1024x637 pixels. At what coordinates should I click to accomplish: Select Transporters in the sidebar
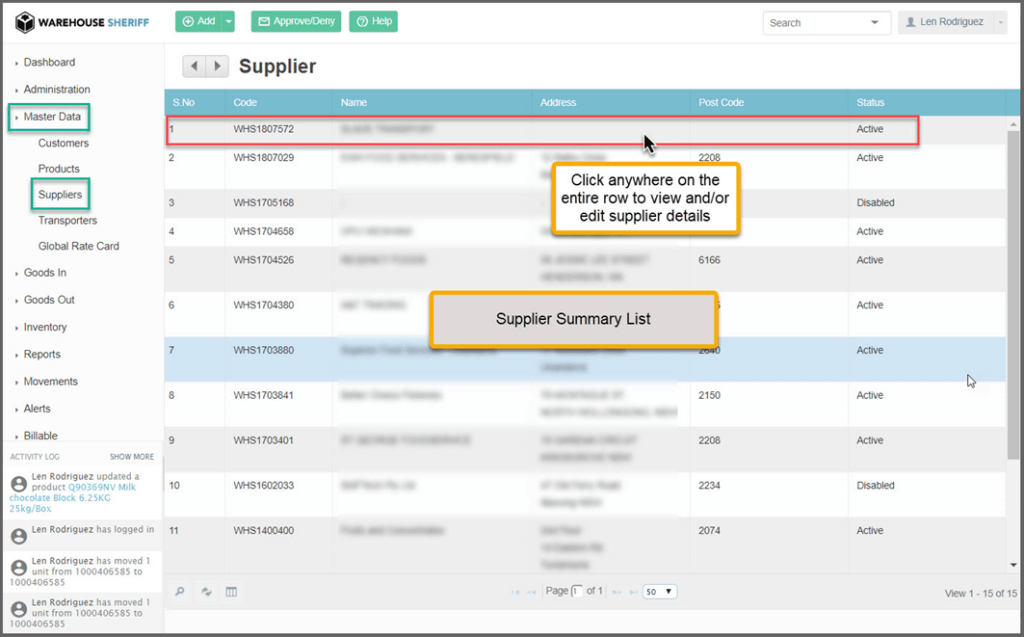coord(67,220)
